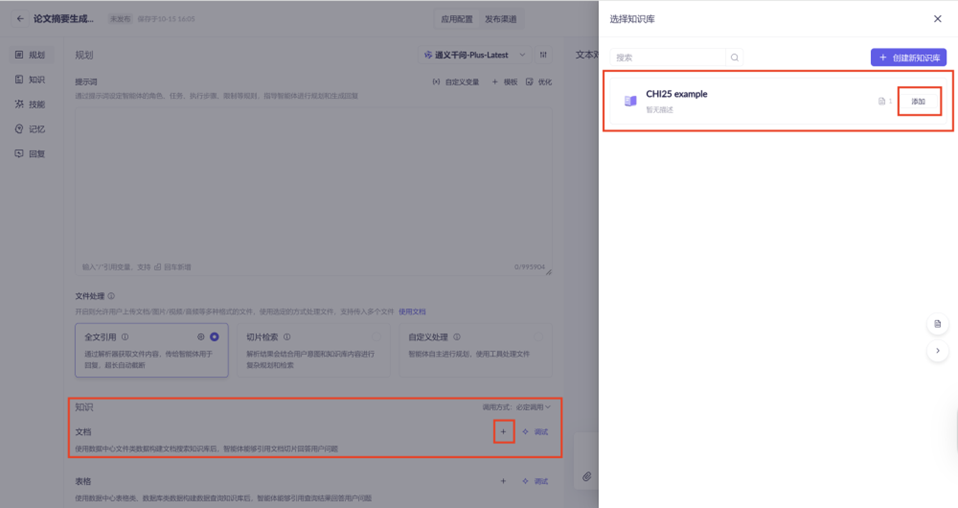Focus the 提示词 prompt text area

(313, 192)
